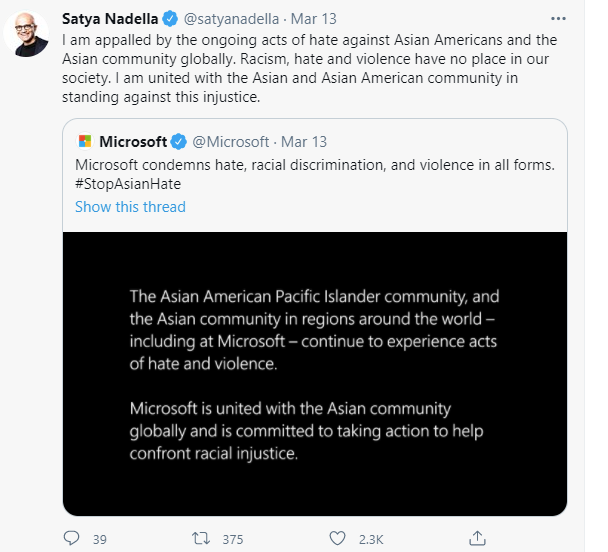This screenshot has width=608, height=552.
Task: Click the 375 retweets count
Action: (x=232, y=539)
